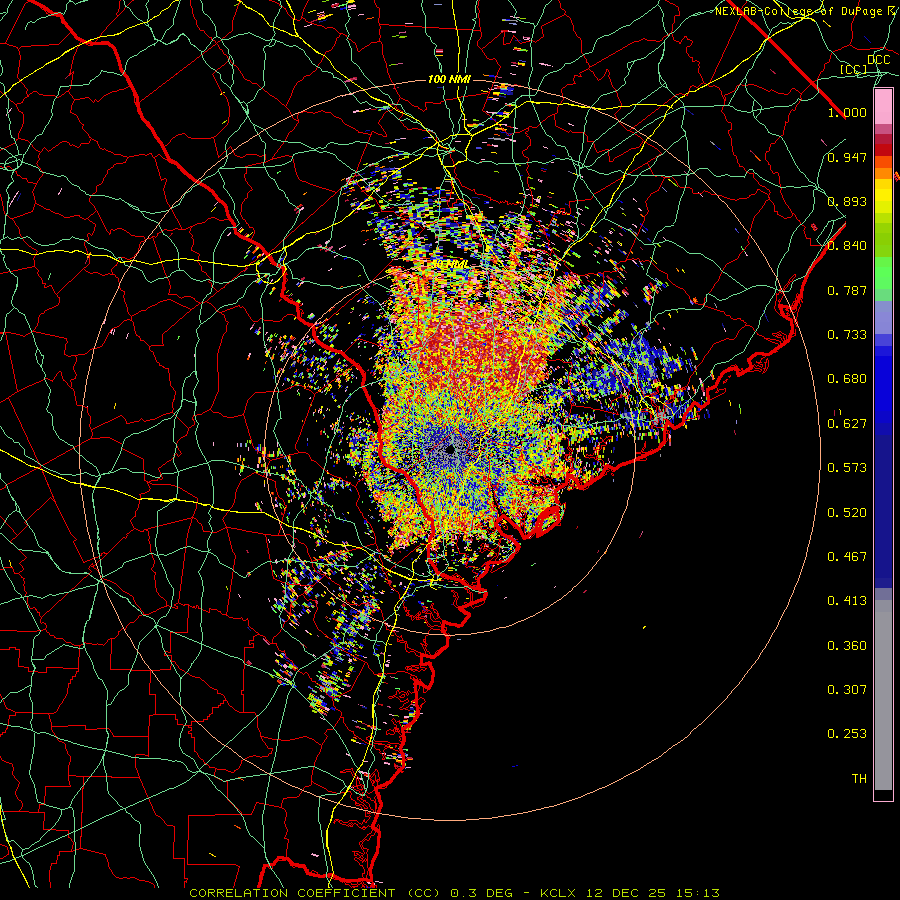
Task: Pick the pink swatch at top of color bar
Action: click(x=883, y=106)
